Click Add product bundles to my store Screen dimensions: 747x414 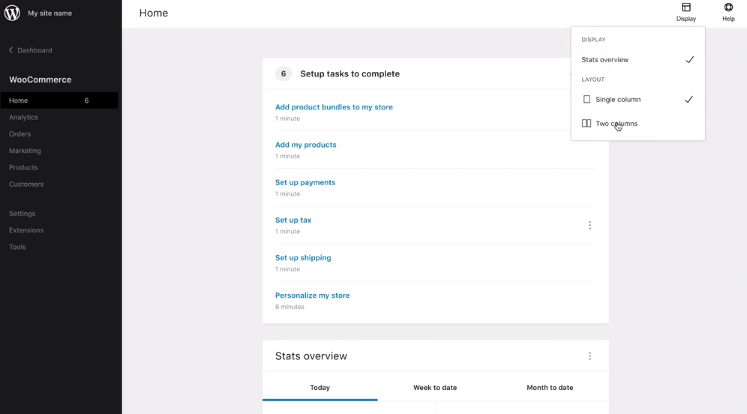[x=334, y=107]
